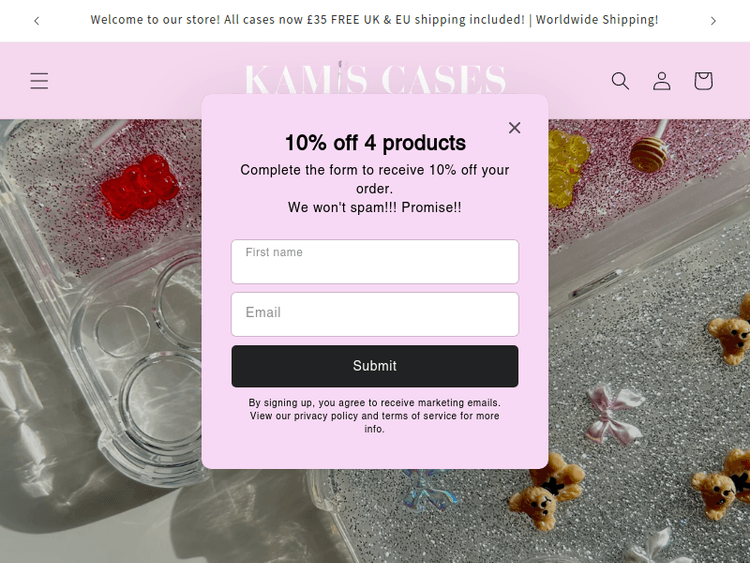The image size is (750, 563).
Task: Open the shopping cart icon
Action: 703,81
